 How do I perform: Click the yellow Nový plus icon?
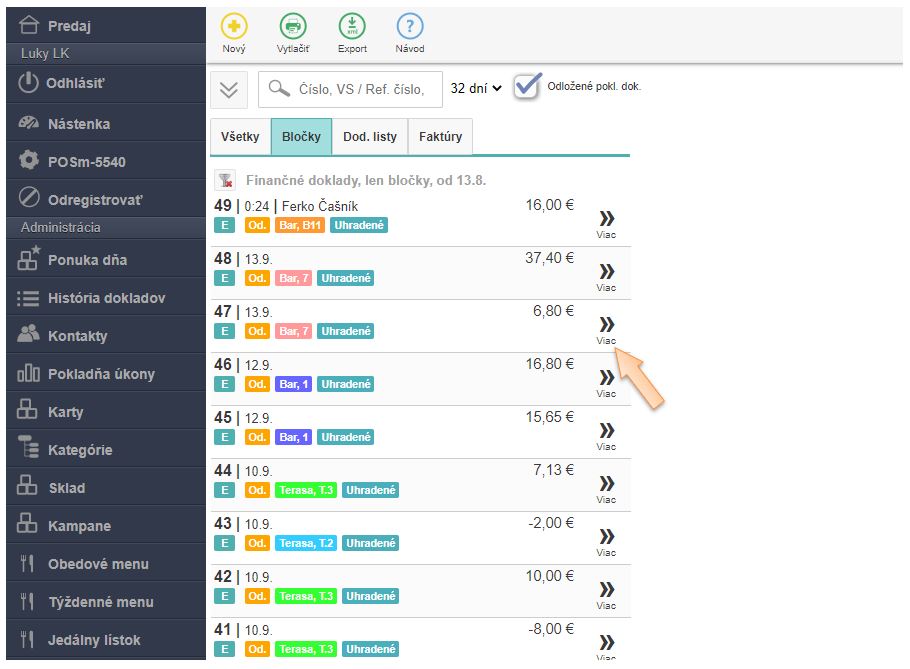(x=234, y=27)
